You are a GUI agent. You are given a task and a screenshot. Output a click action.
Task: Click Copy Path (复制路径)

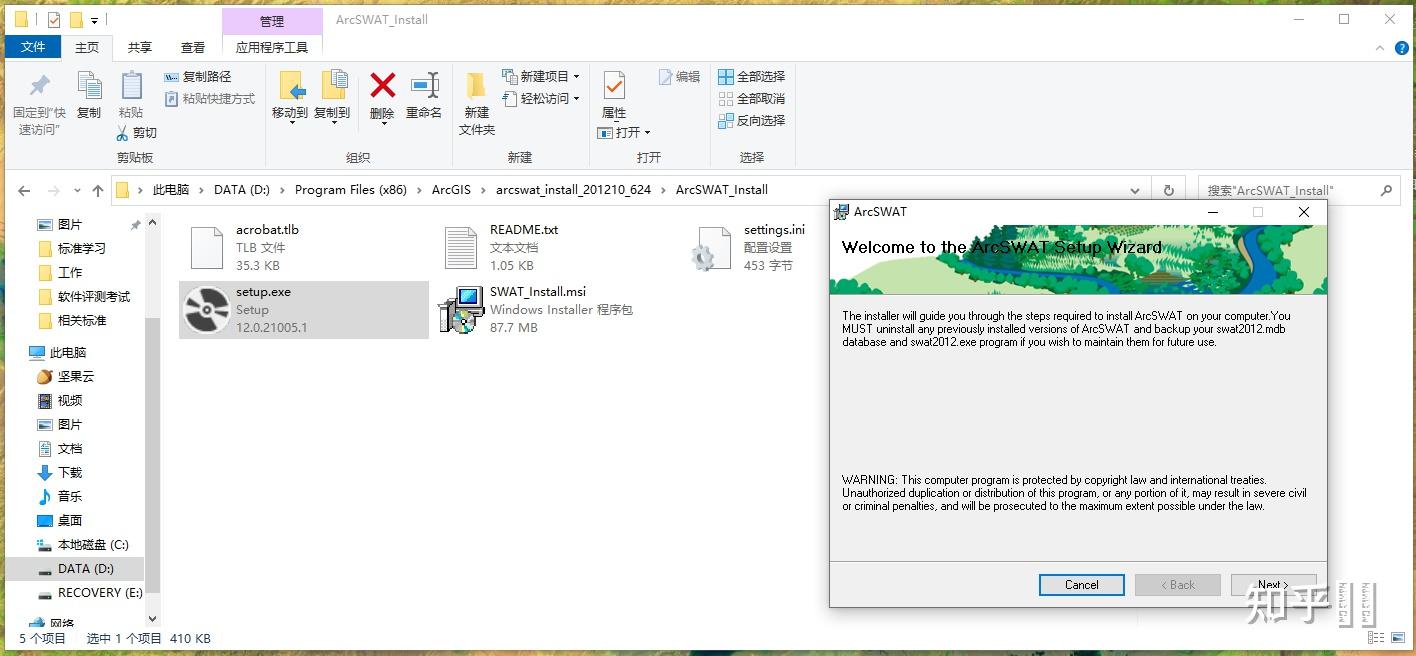click(x=197, y=76)
